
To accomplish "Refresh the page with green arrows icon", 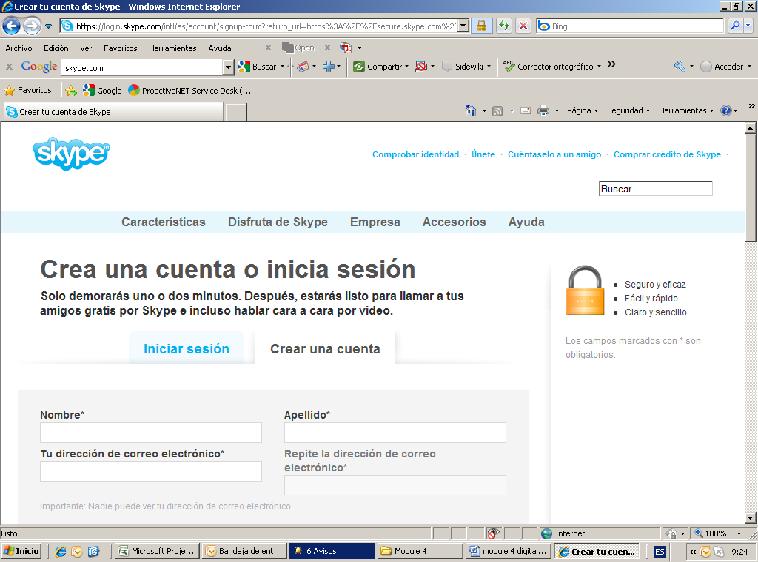I will (504, 26).
